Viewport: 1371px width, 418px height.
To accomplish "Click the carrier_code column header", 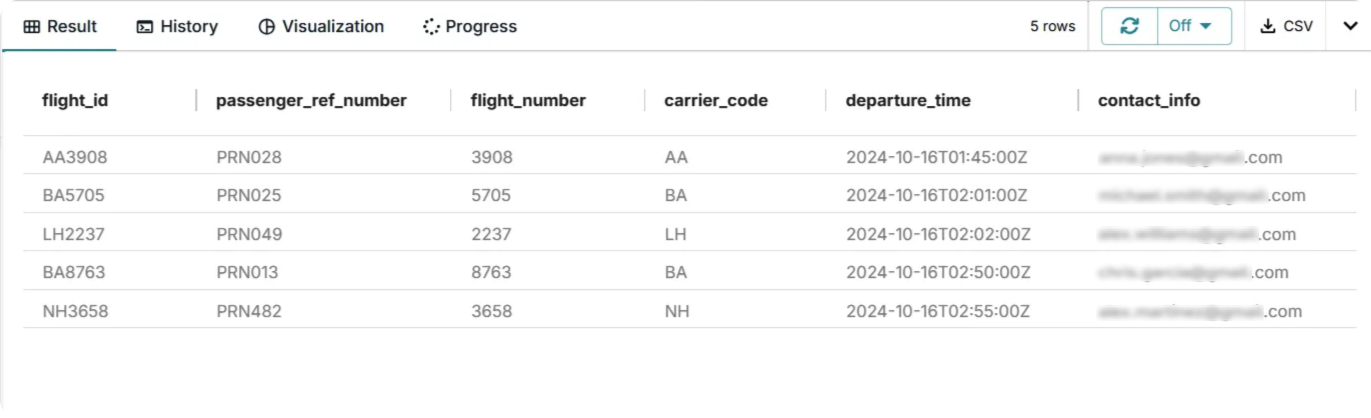I will click(716, 100).
